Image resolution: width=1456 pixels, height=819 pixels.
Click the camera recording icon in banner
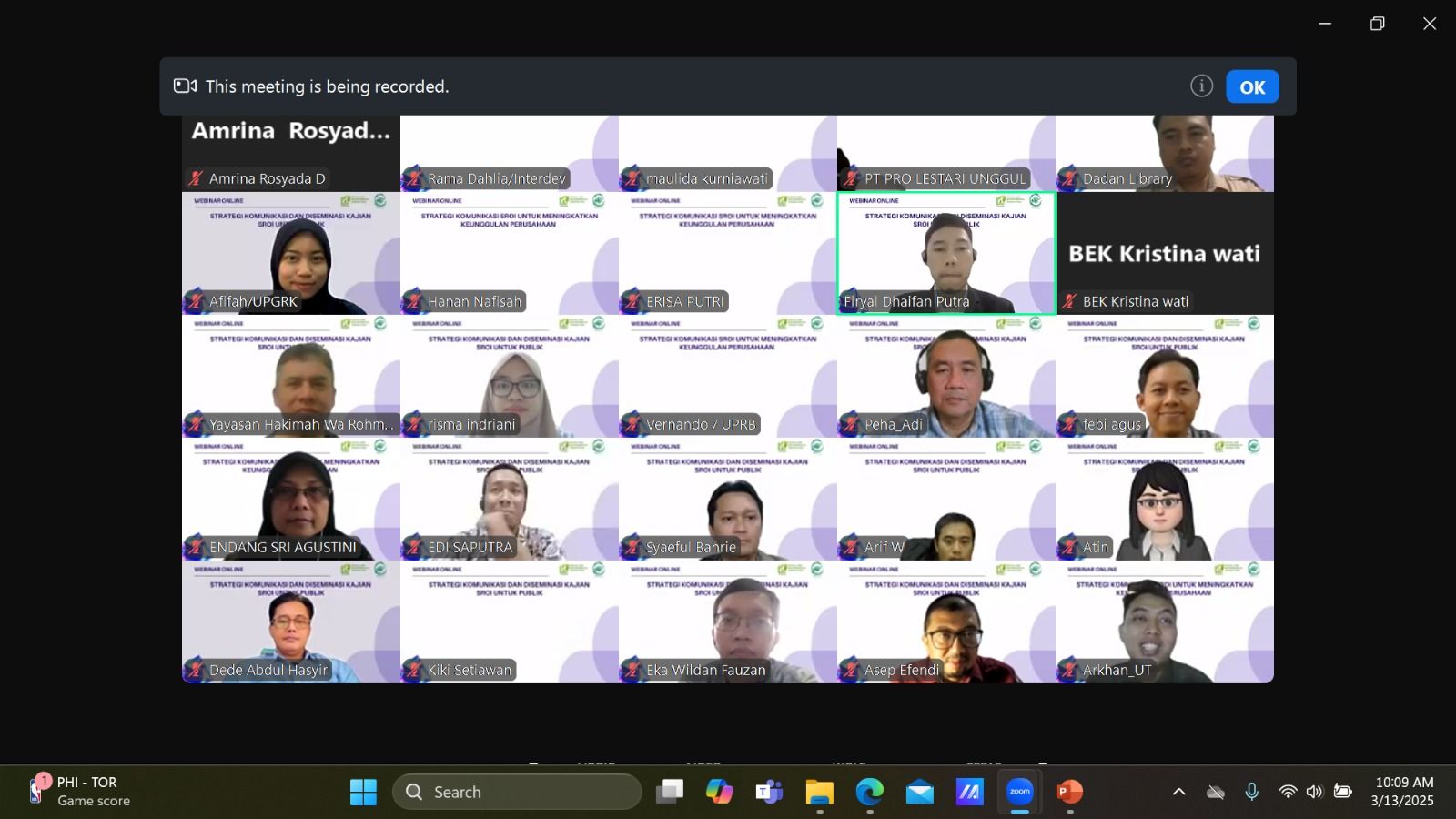(185, 86)
